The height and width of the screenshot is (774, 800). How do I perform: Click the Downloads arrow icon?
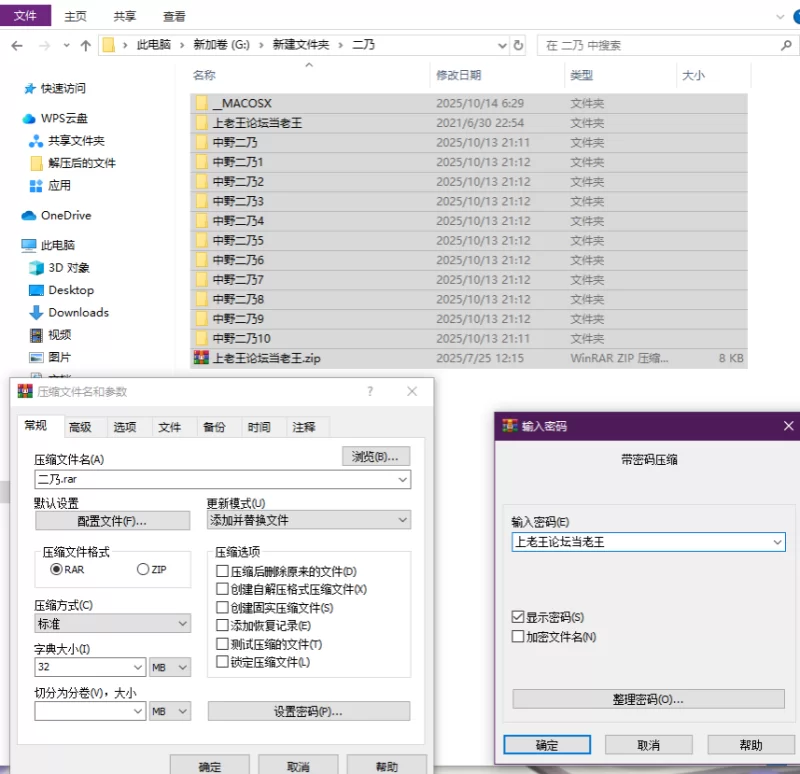click(36, 312)
